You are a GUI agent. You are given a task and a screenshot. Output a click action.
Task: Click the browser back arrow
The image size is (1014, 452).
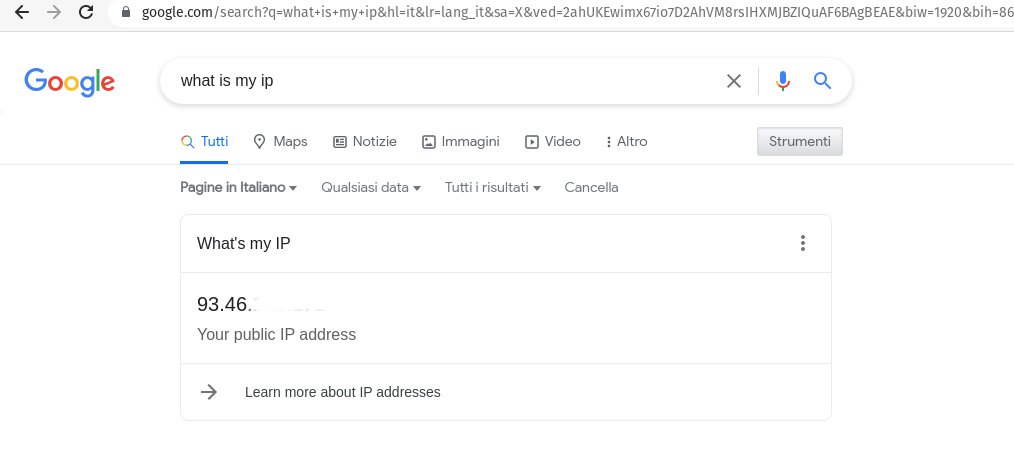[x=22, y=12]
